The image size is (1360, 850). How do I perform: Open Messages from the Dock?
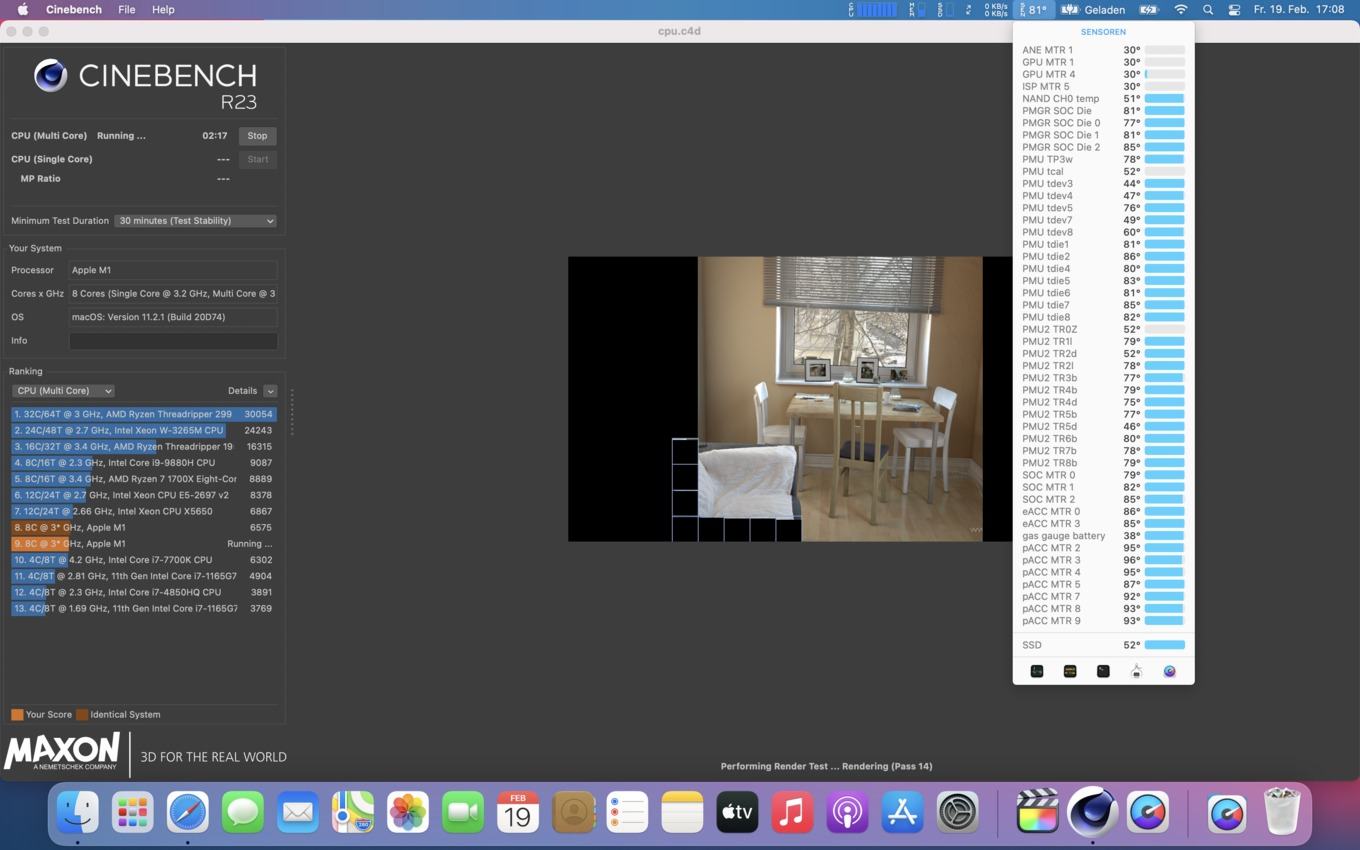pos(243,812)
